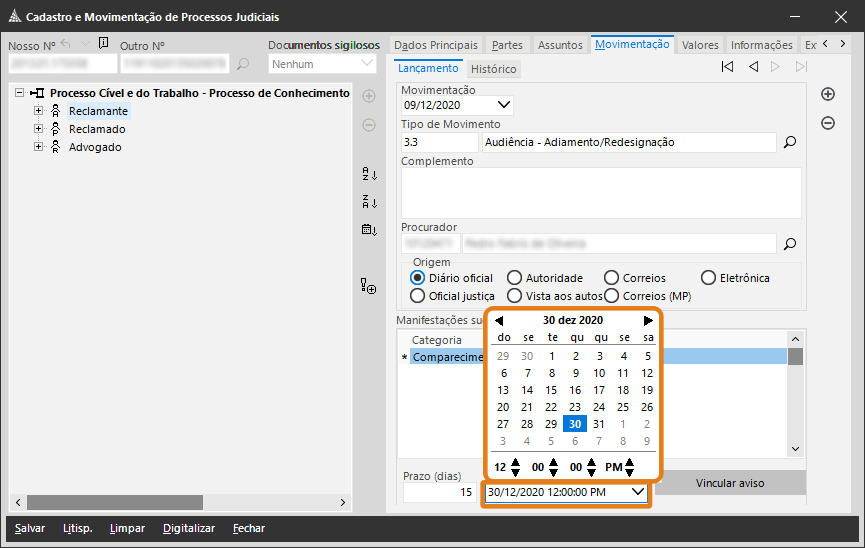The width and height of the screenshot is (865, 548).
Task: Click the plus icon to add movement
Action: [827, 94]
